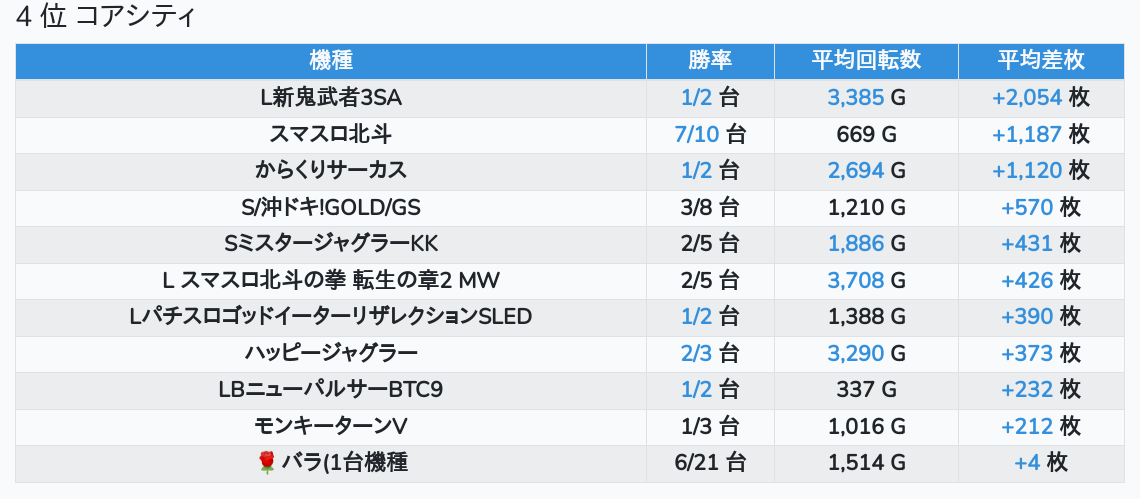Viewport: 1140px width, 499px height.
Task: Click the SミスタージャグラーKK entry
Action: [330, 243]
